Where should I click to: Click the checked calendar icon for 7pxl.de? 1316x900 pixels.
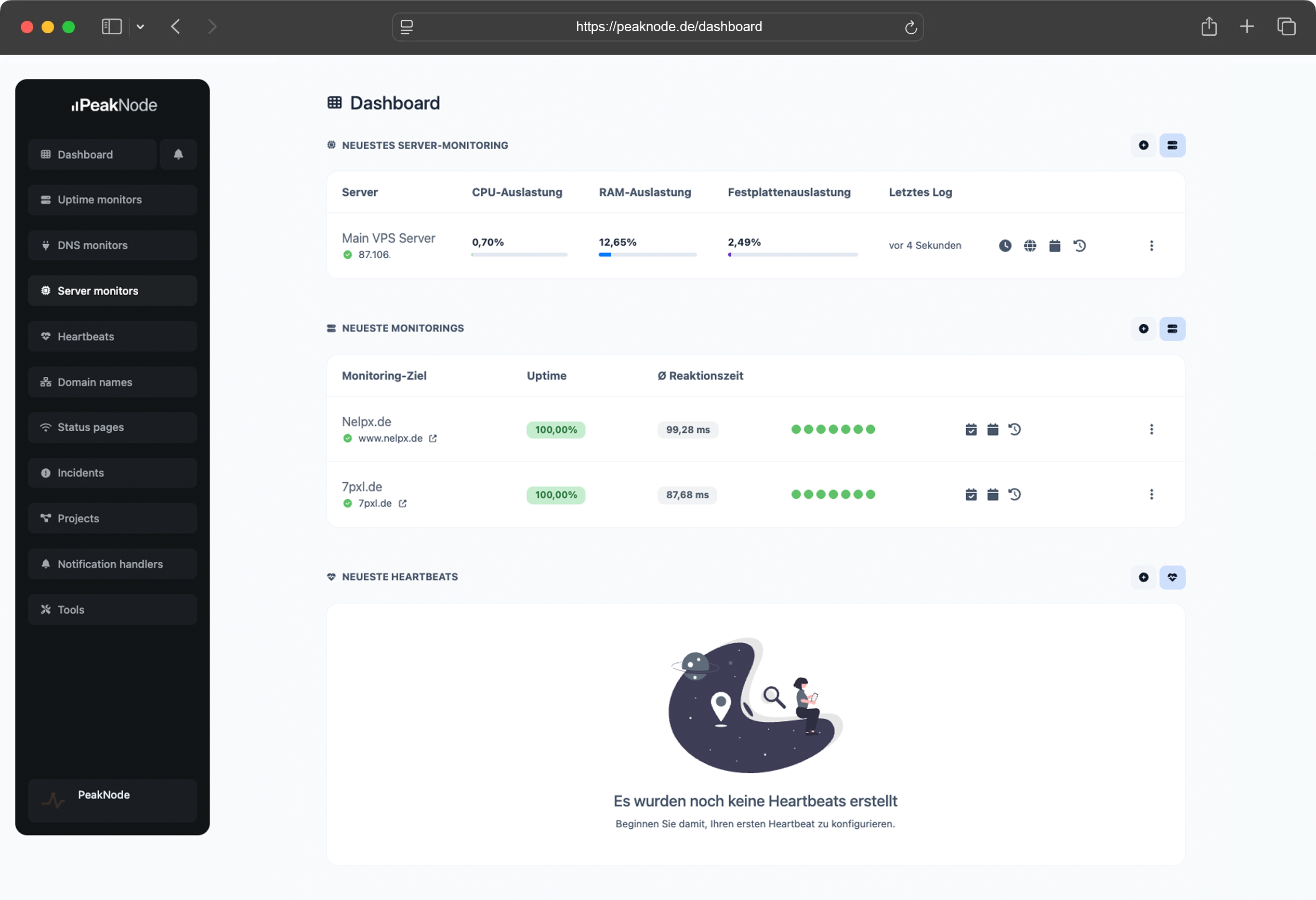click(x=970, y=494)
